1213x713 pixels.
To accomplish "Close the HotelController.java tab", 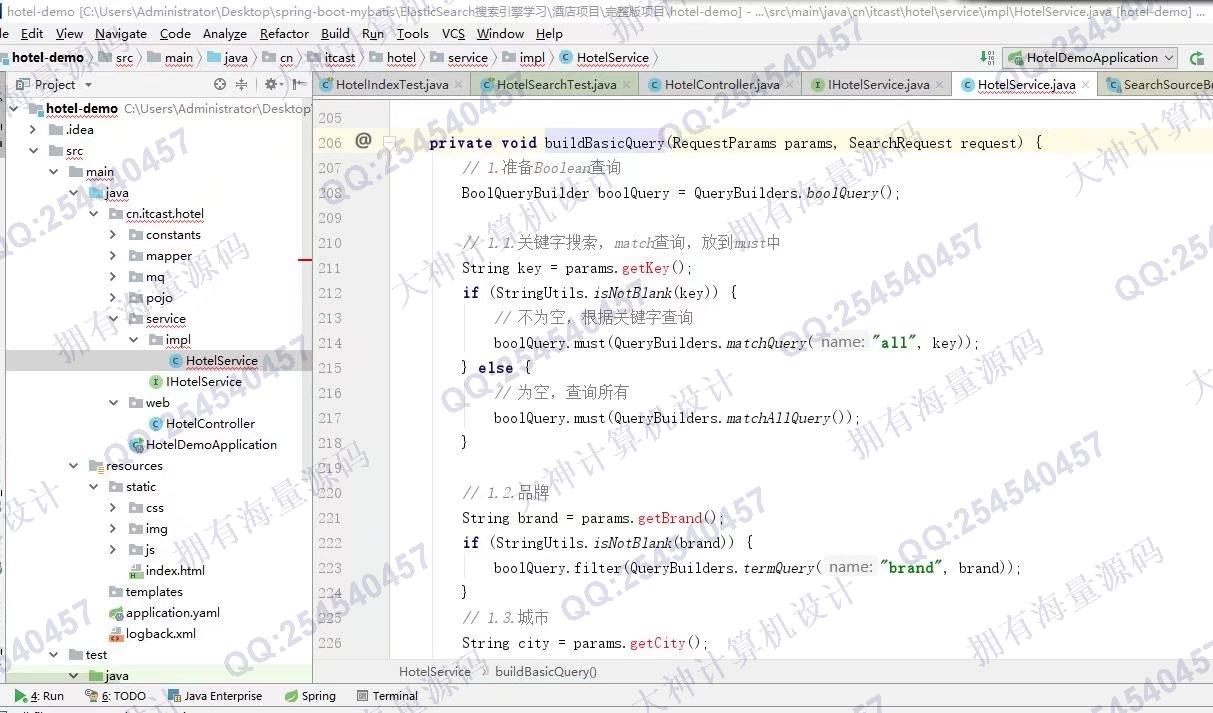I will tap(789, 85).
